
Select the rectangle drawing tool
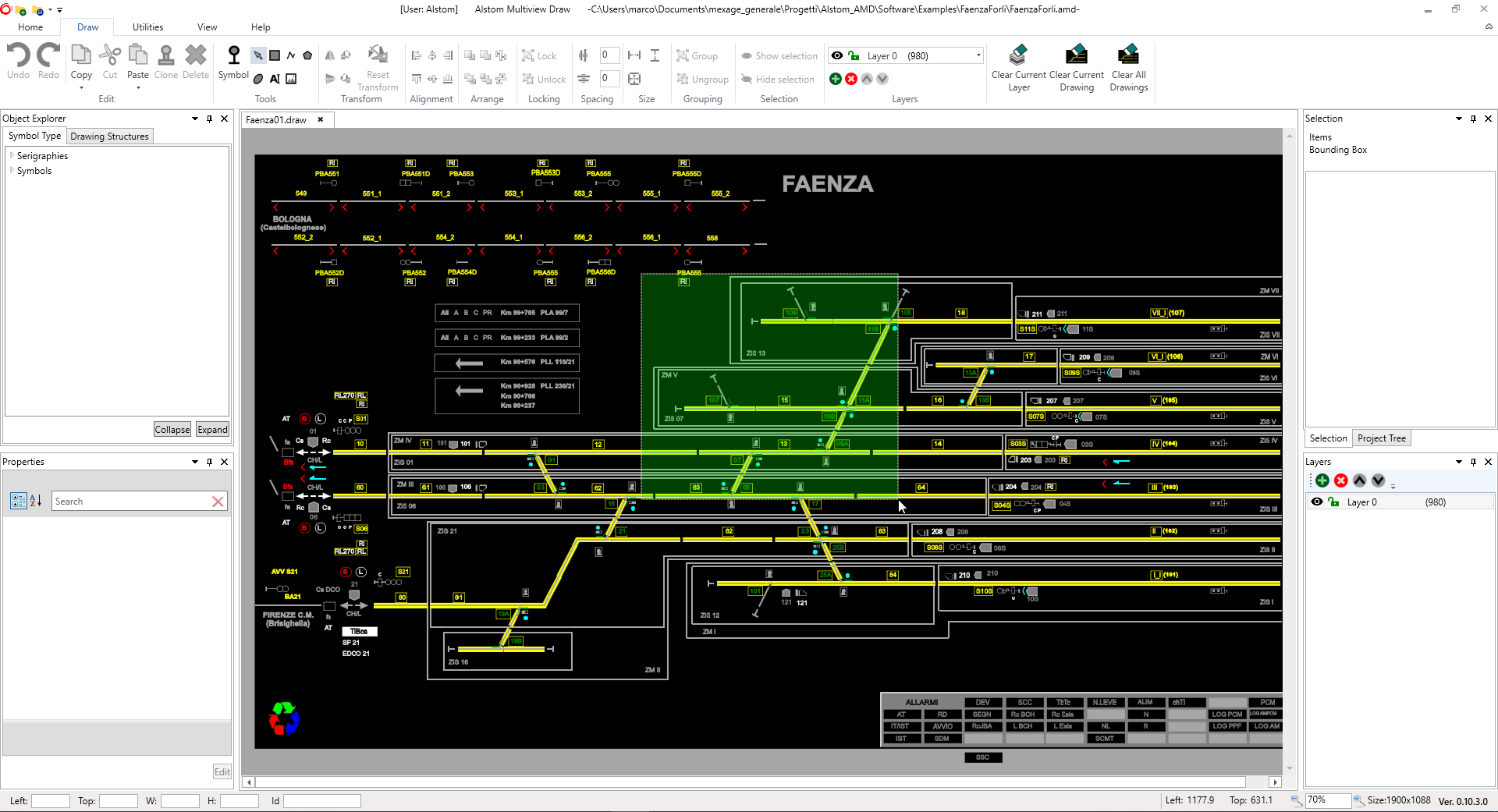tap(275, 55)
